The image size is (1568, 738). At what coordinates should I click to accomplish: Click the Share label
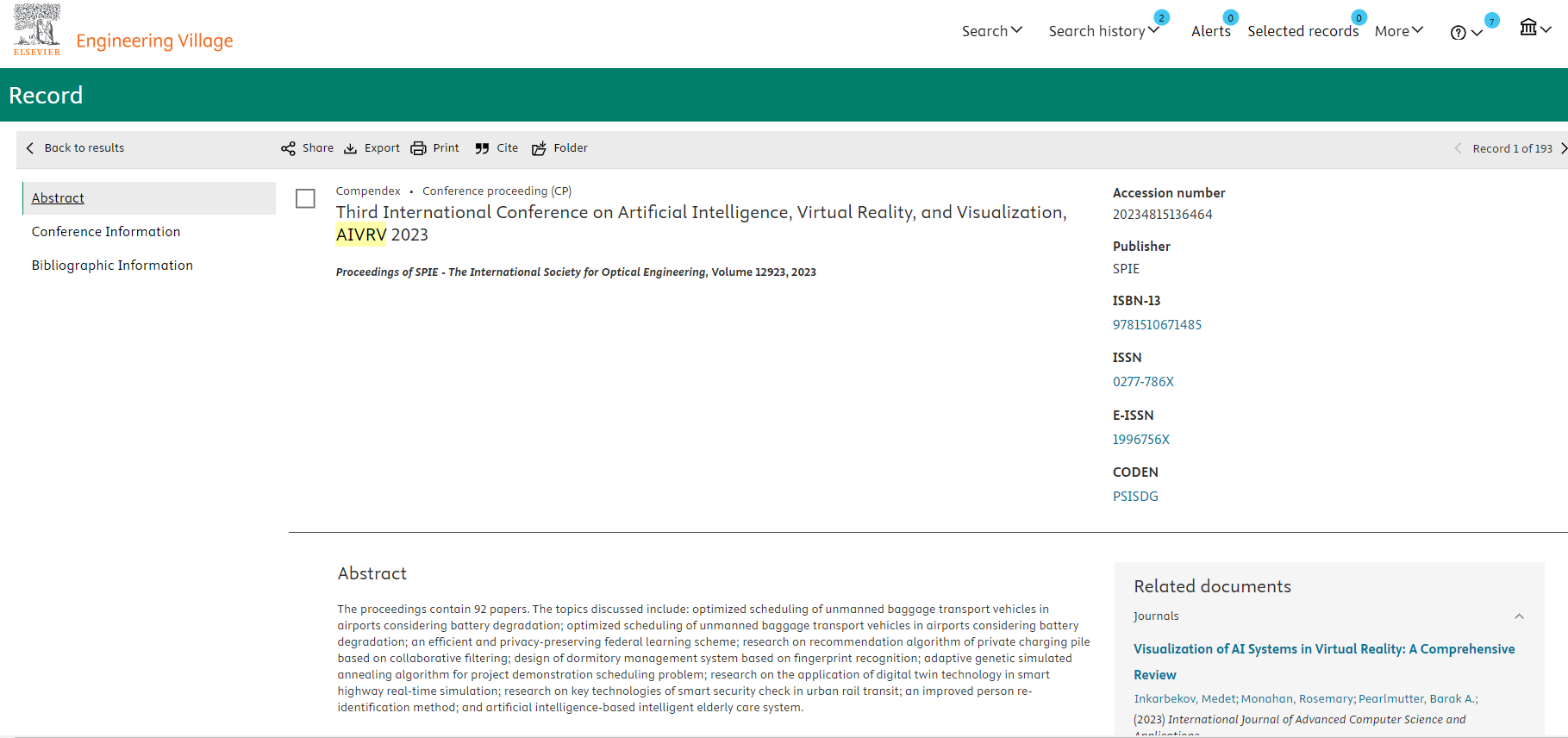[x=318, y=148]
